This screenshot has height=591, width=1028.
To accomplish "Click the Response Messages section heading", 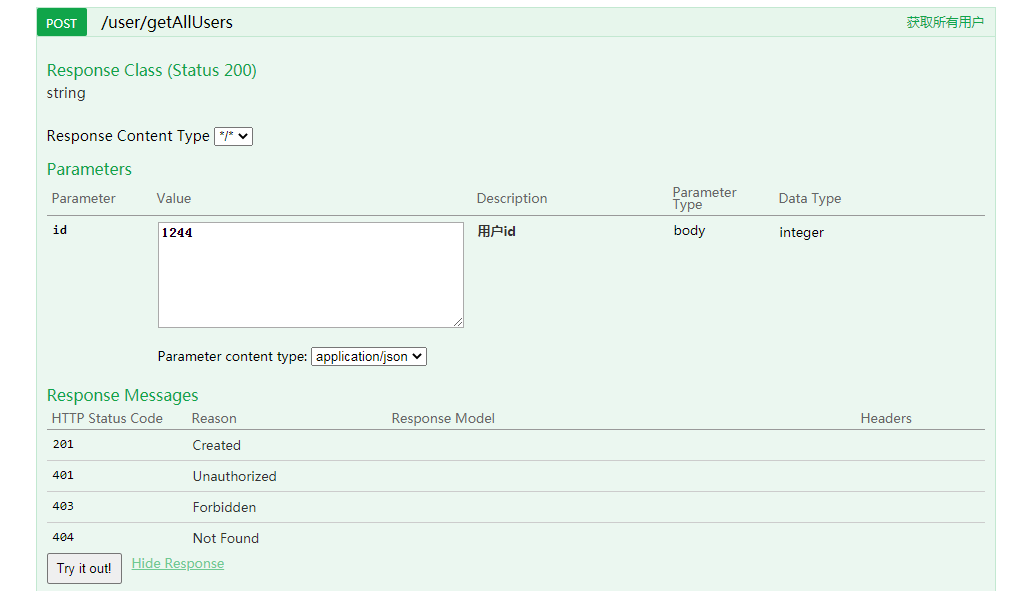I will (122, 395).
